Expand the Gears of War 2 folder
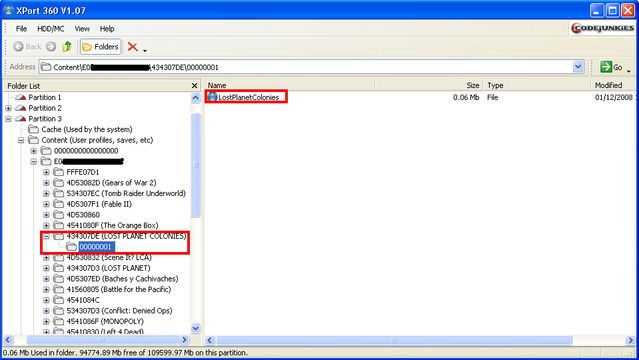Screen dimensions: 639x360 tap(46, 183)
